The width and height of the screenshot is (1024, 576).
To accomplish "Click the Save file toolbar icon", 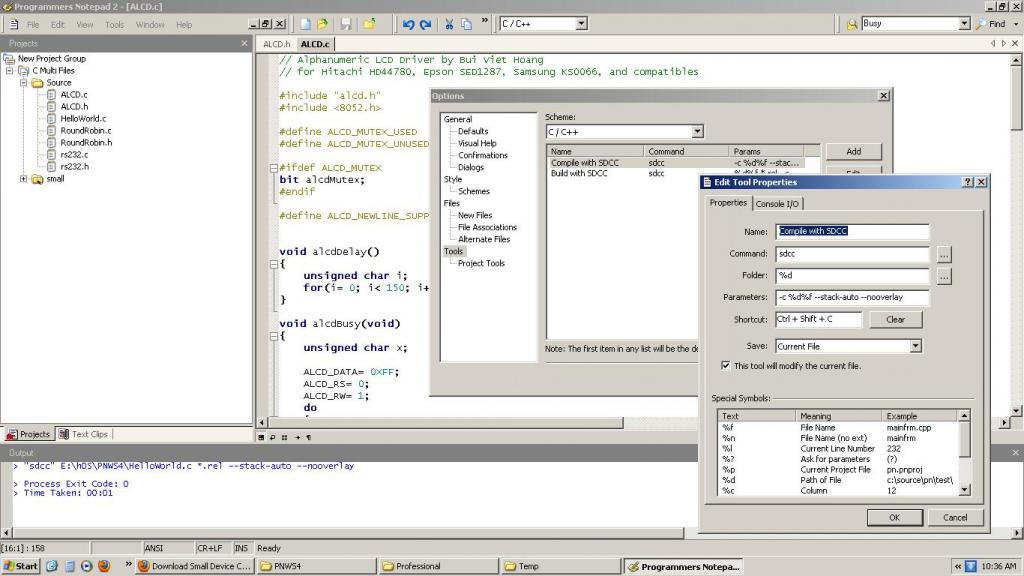I will tap(345, 24).
